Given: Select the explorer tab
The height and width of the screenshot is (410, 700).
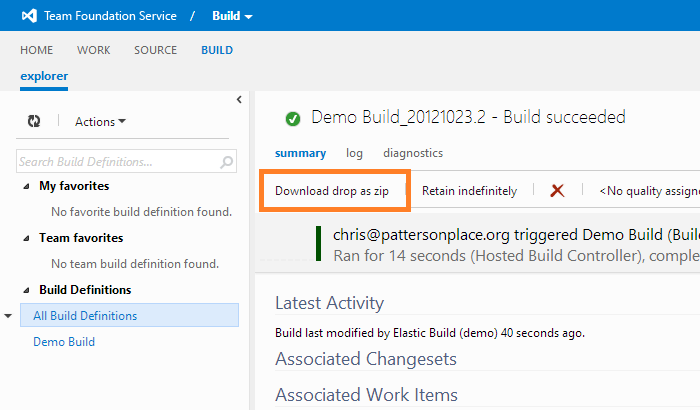Looking at the screenshot, I should (44, 76).
